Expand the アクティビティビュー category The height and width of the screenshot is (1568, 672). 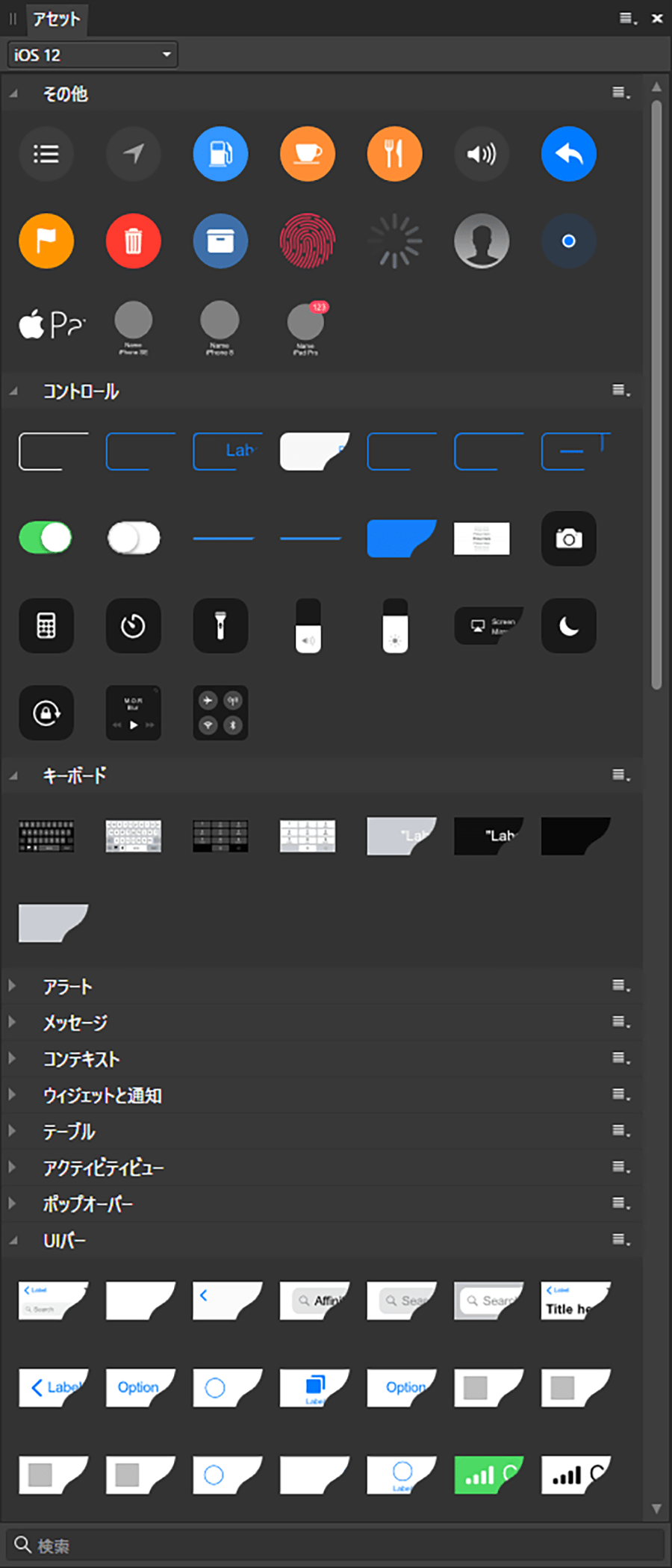13,1168
